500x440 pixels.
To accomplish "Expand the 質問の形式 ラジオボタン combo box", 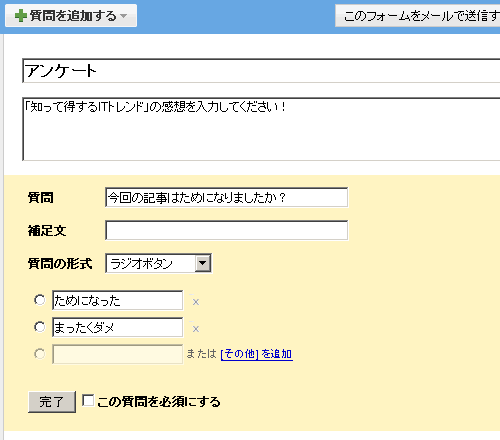I will point(158,263).
